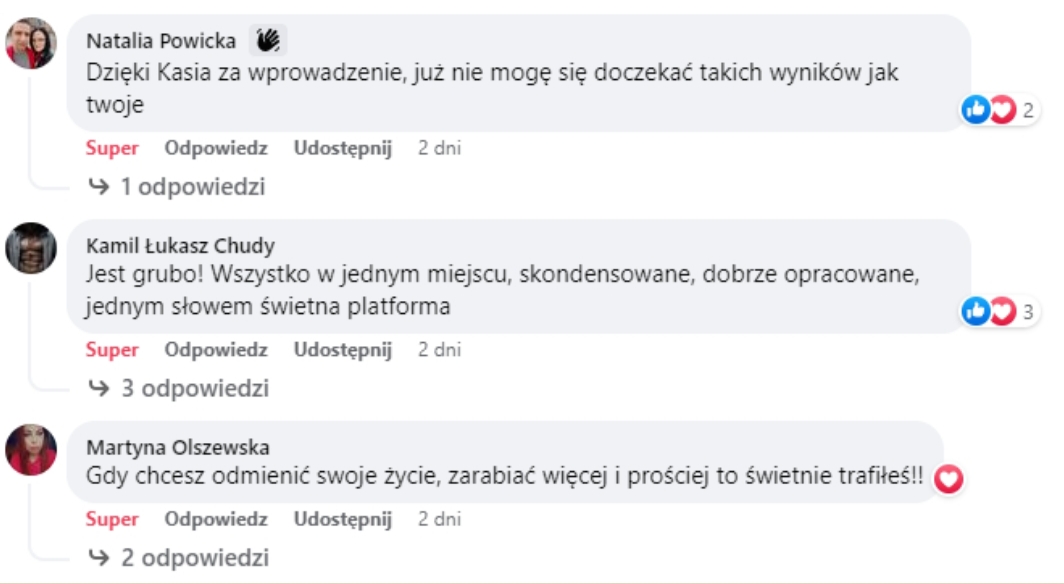Click Odpowiedz under Kamil's comment
1064x584 pixels.
point(216,350)
